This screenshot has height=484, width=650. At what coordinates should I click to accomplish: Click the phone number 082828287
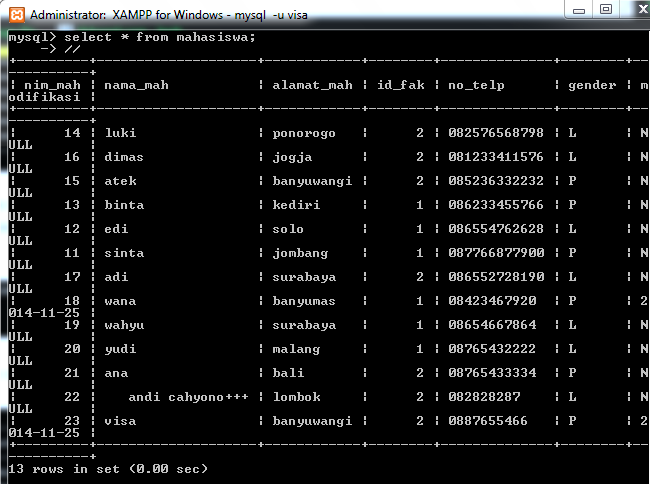coord(484,397)
